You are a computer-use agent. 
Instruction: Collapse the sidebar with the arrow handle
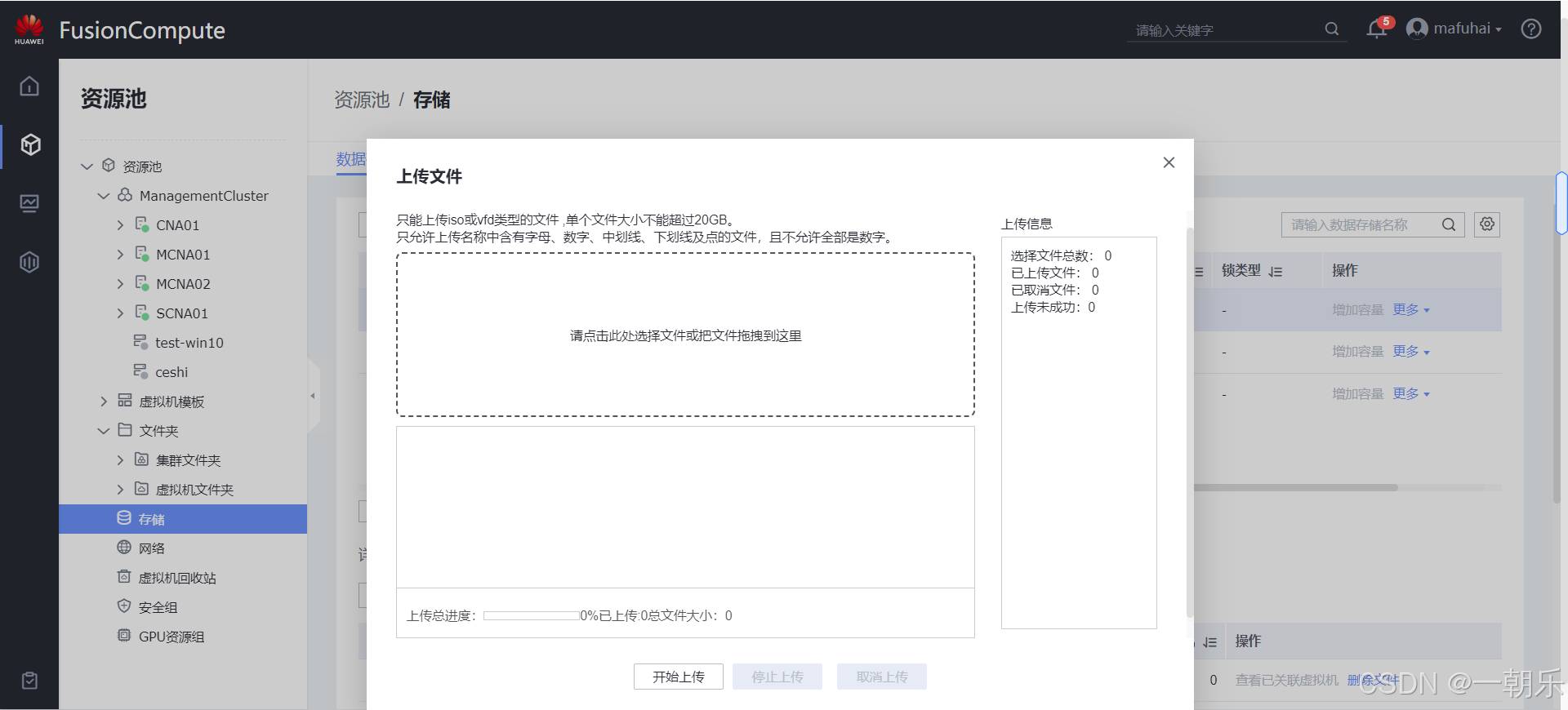[x=313, y=396]
